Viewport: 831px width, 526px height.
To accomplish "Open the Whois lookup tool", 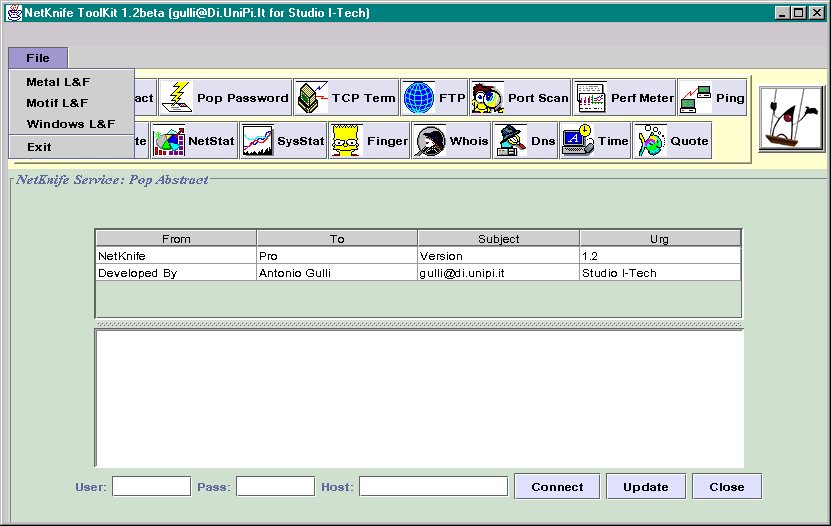I will click(451, 140).
